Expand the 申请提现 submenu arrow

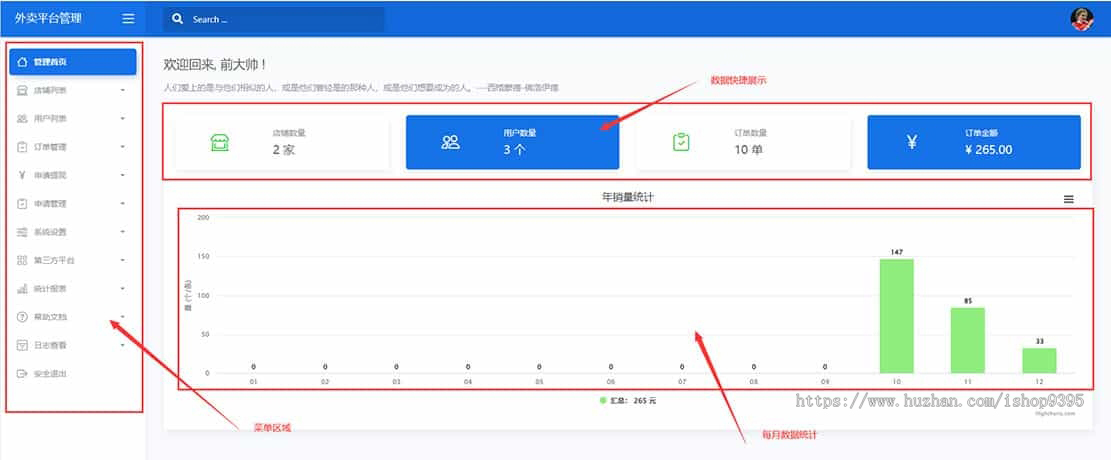coord(123,175)
